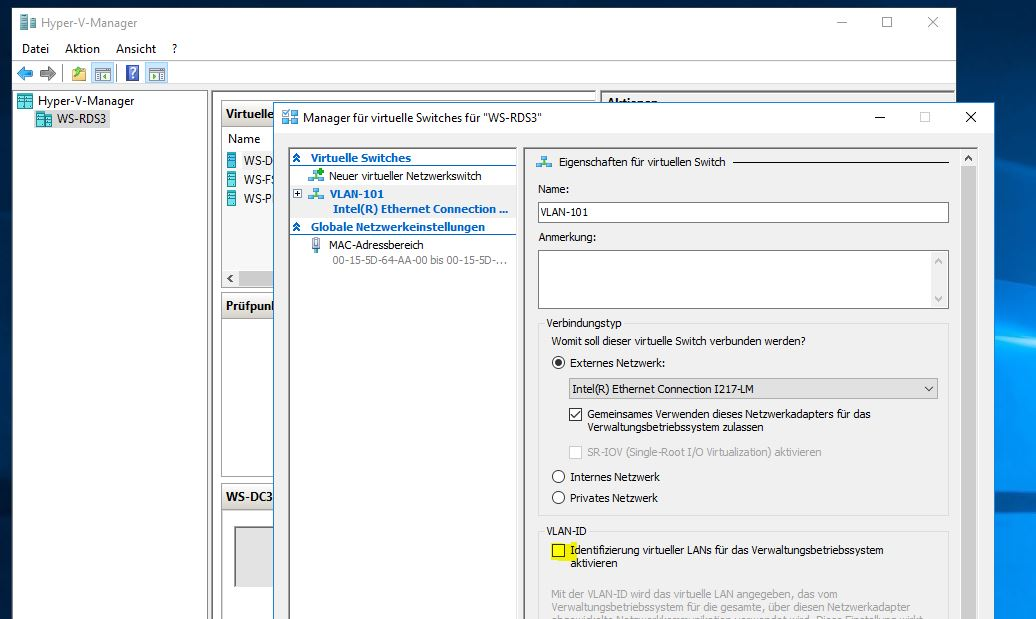Open the Datei menu
The width and height of the screenshot is (1036, 619).
[x=35, y=49]
